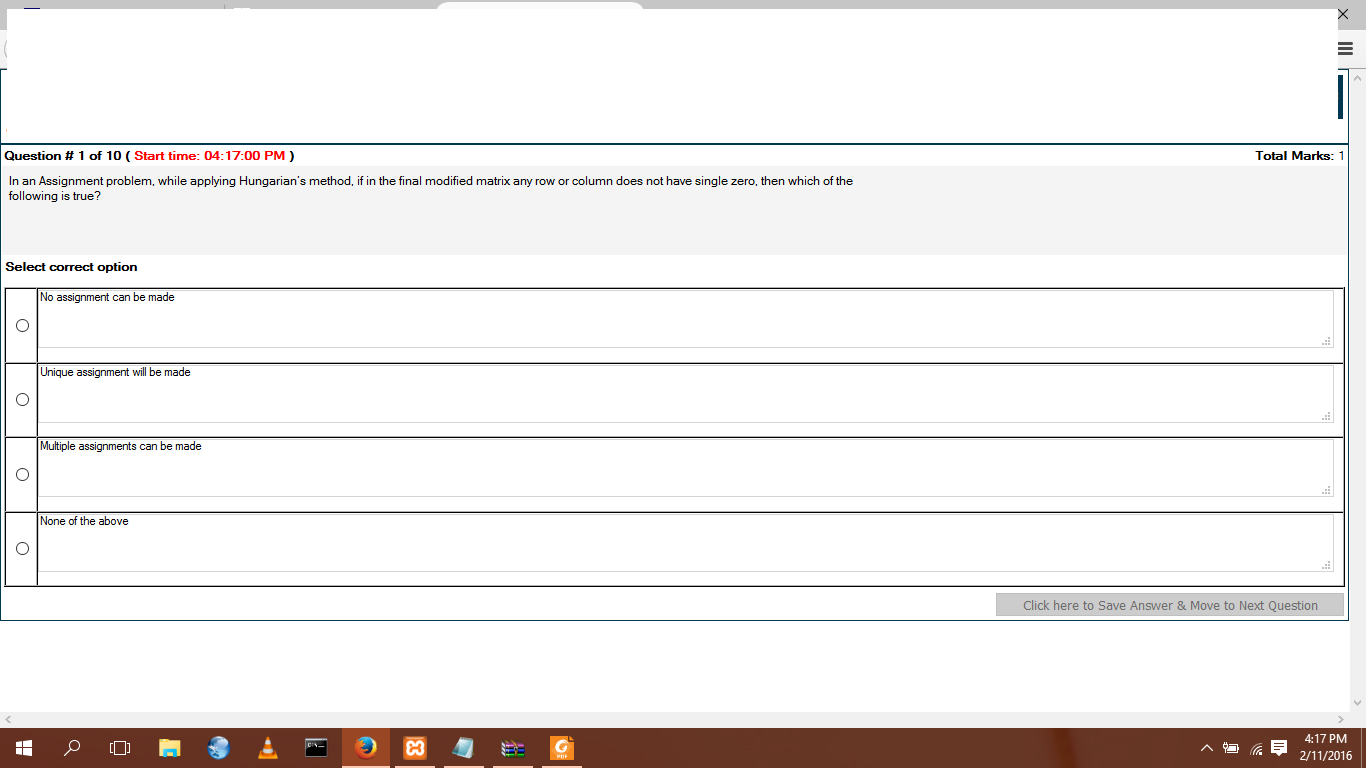Click Save Answer & Move to Next Question

[1169, 605]
